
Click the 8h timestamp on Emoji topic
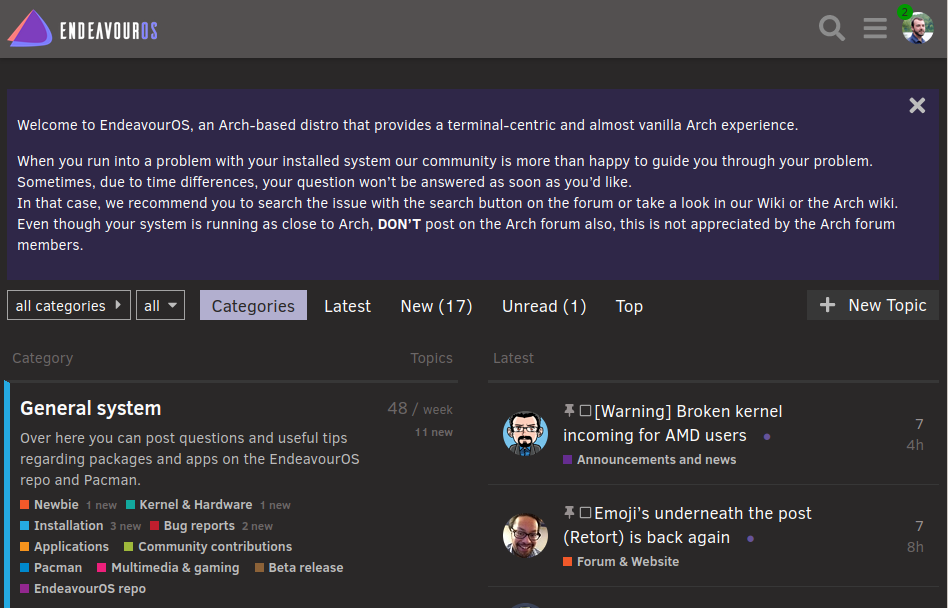tap(915, 547)
